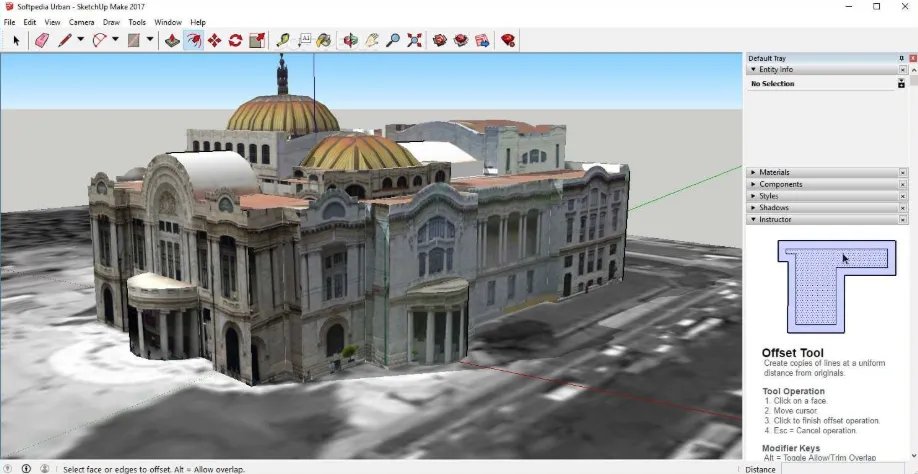Click the "No Selection" text
The height and width of the screenshot is (474, 918).
click(x=773, y=84)
